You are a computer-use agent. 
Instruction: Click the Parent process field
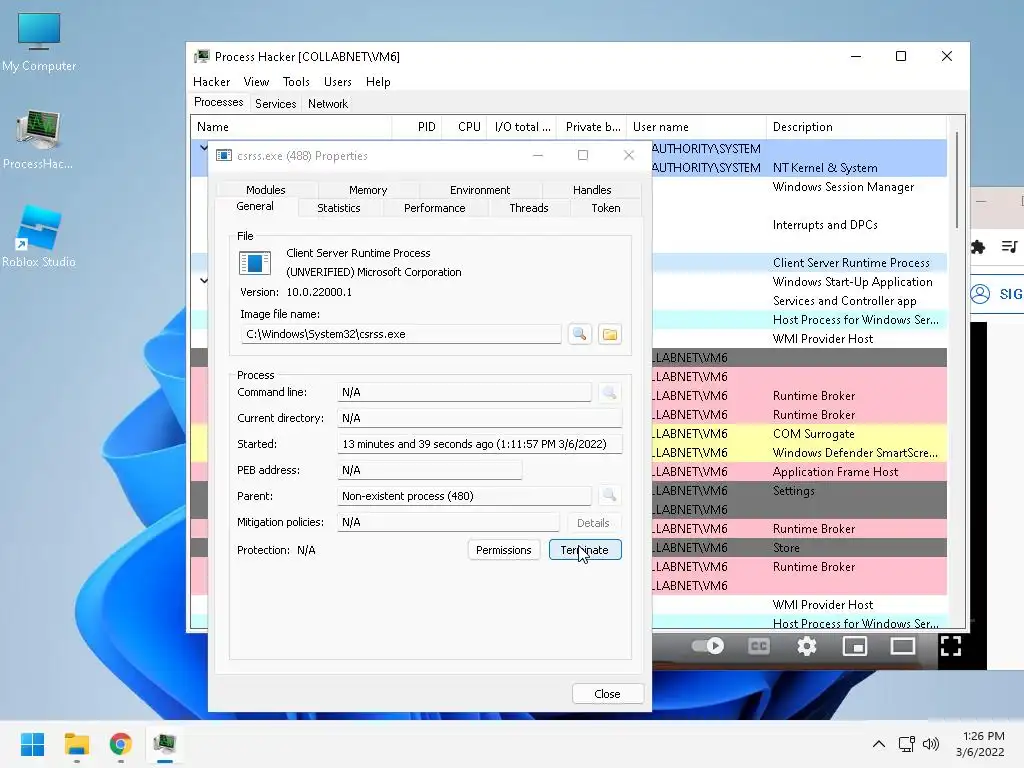464,496
